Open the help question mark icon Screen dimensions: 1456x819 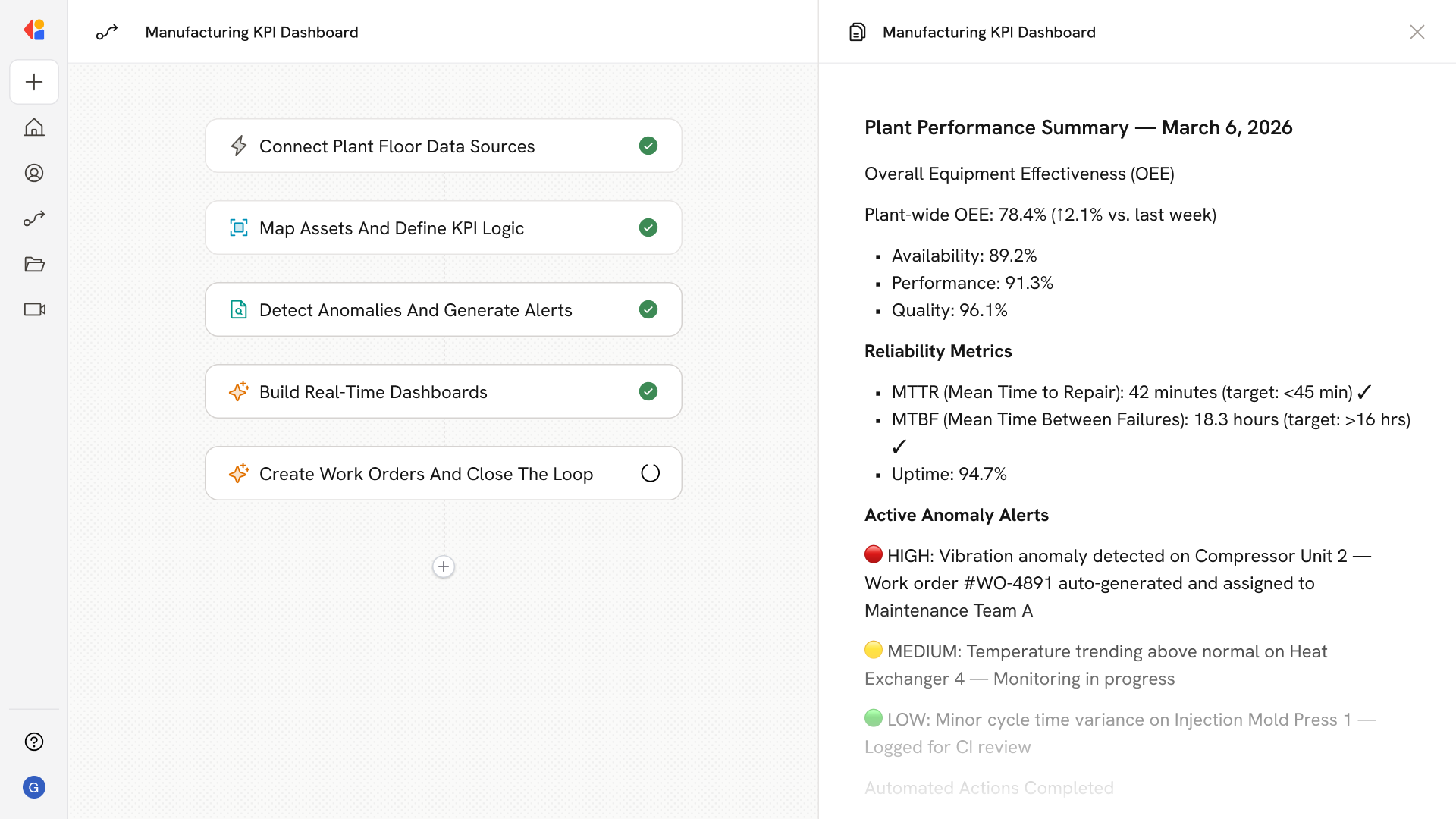(34, 742)
